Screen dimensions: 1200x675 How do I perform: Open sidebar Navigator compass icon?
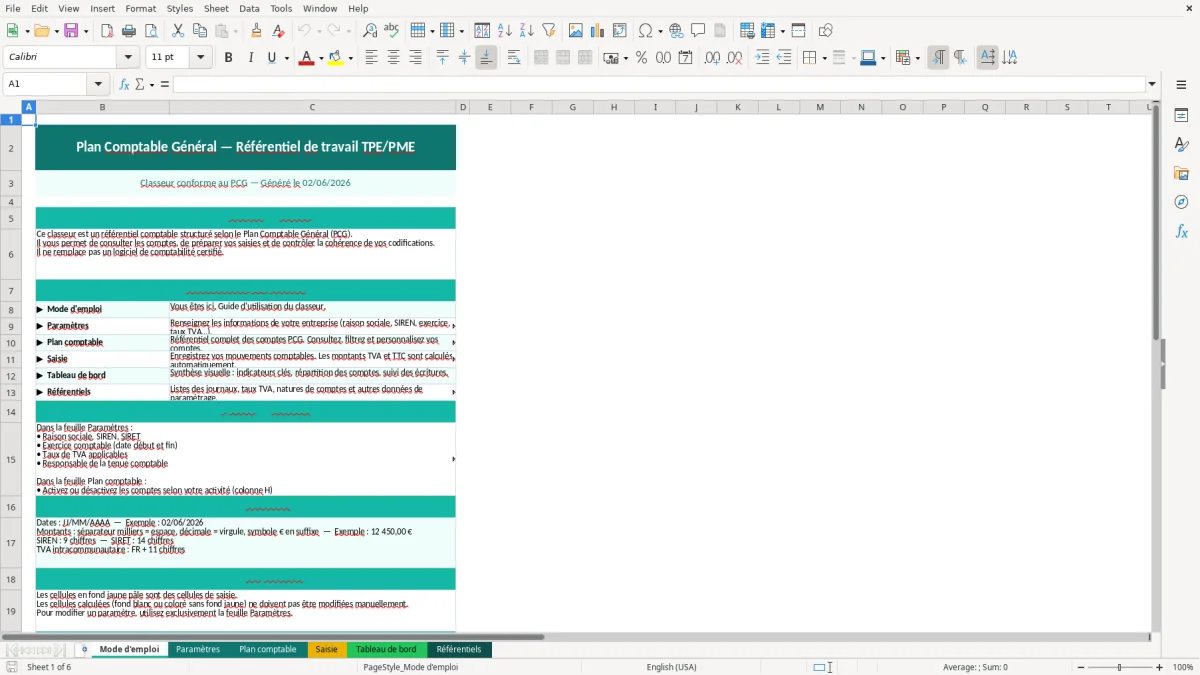pos(1181,202)
